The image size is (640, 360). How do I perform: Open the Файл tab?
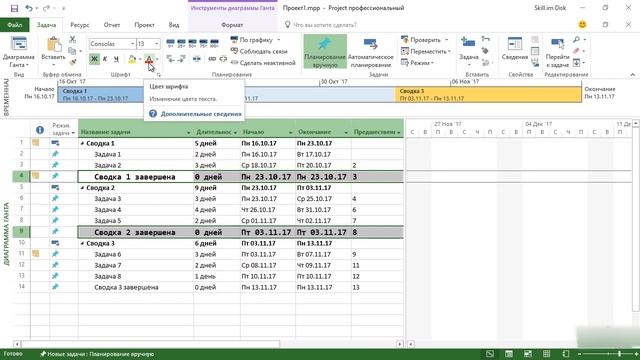tap(14, 25)
